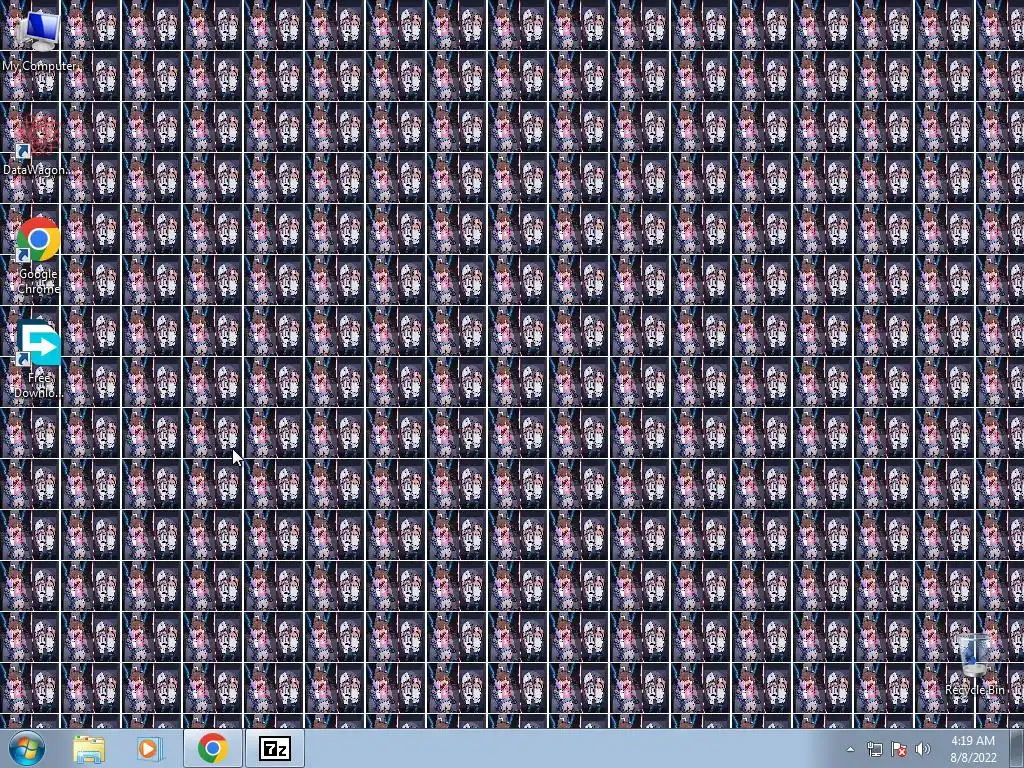Viewport: 1024px width, 768px height.
Task: Switch to 7-Zip window in taskbar
Action: click(275, 748)
